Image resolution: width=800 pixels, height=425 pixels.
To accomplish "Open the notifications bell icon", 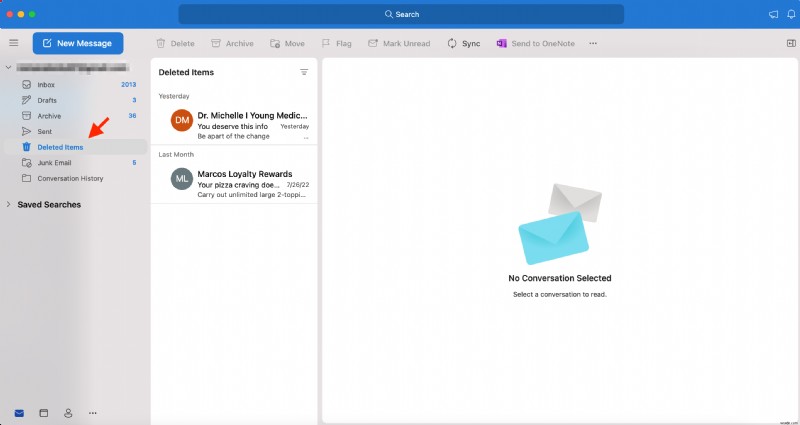I will pos(791,14).
